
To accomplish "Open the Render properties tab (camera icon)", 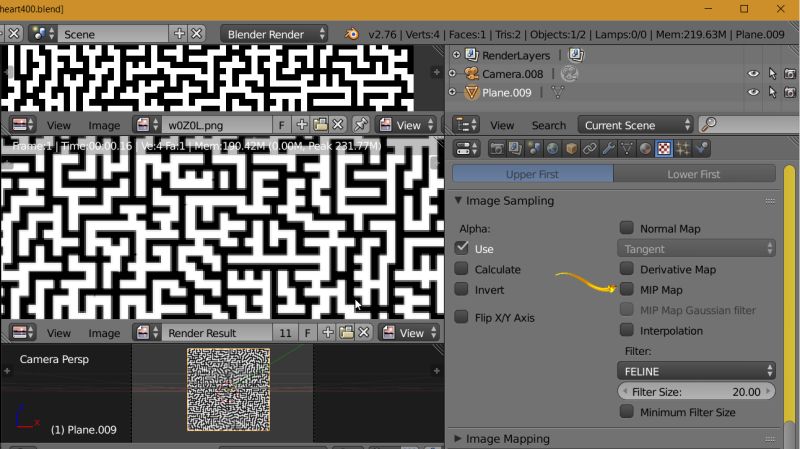I will tap(496, 149).
